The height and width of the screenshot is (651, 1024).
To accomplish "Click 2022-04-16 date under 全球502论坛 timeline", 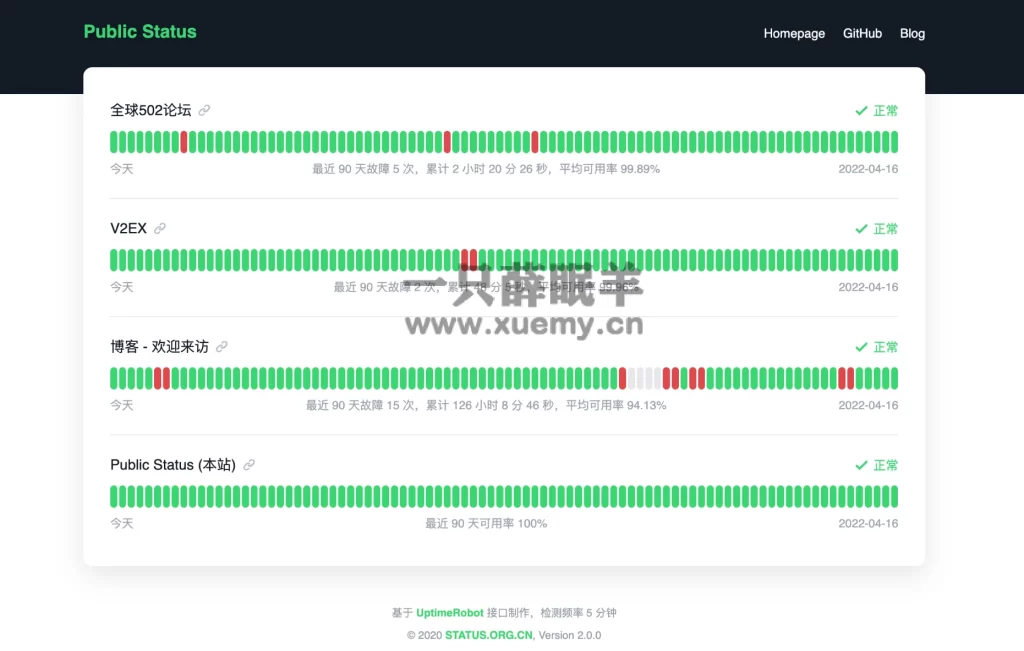I will (868, 169).
